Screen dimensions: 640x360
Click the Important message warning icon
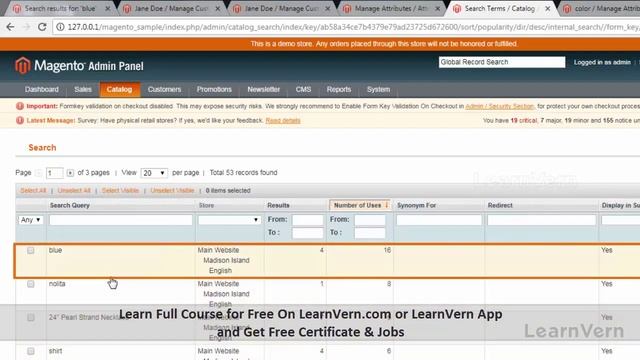coord(20,106)
